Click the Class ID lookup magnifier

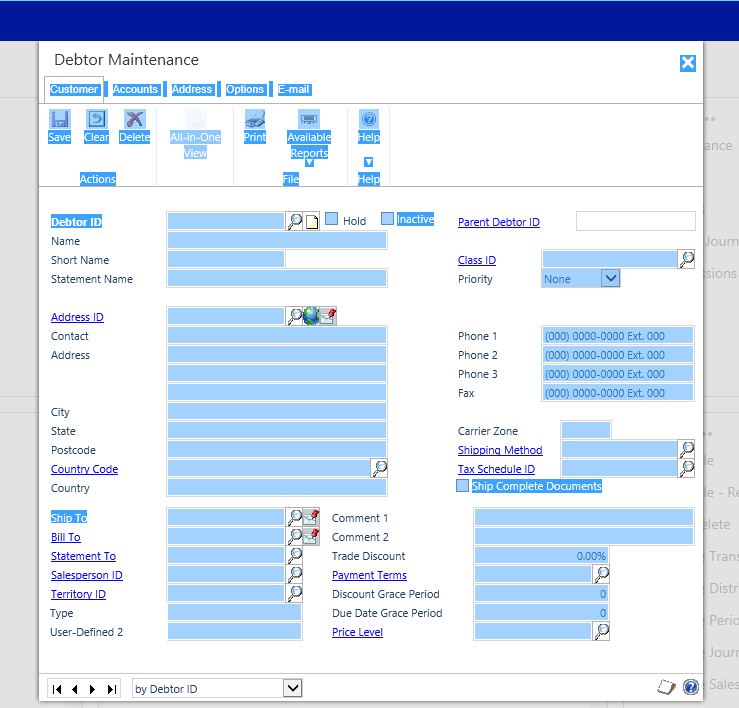coord(687,260)
